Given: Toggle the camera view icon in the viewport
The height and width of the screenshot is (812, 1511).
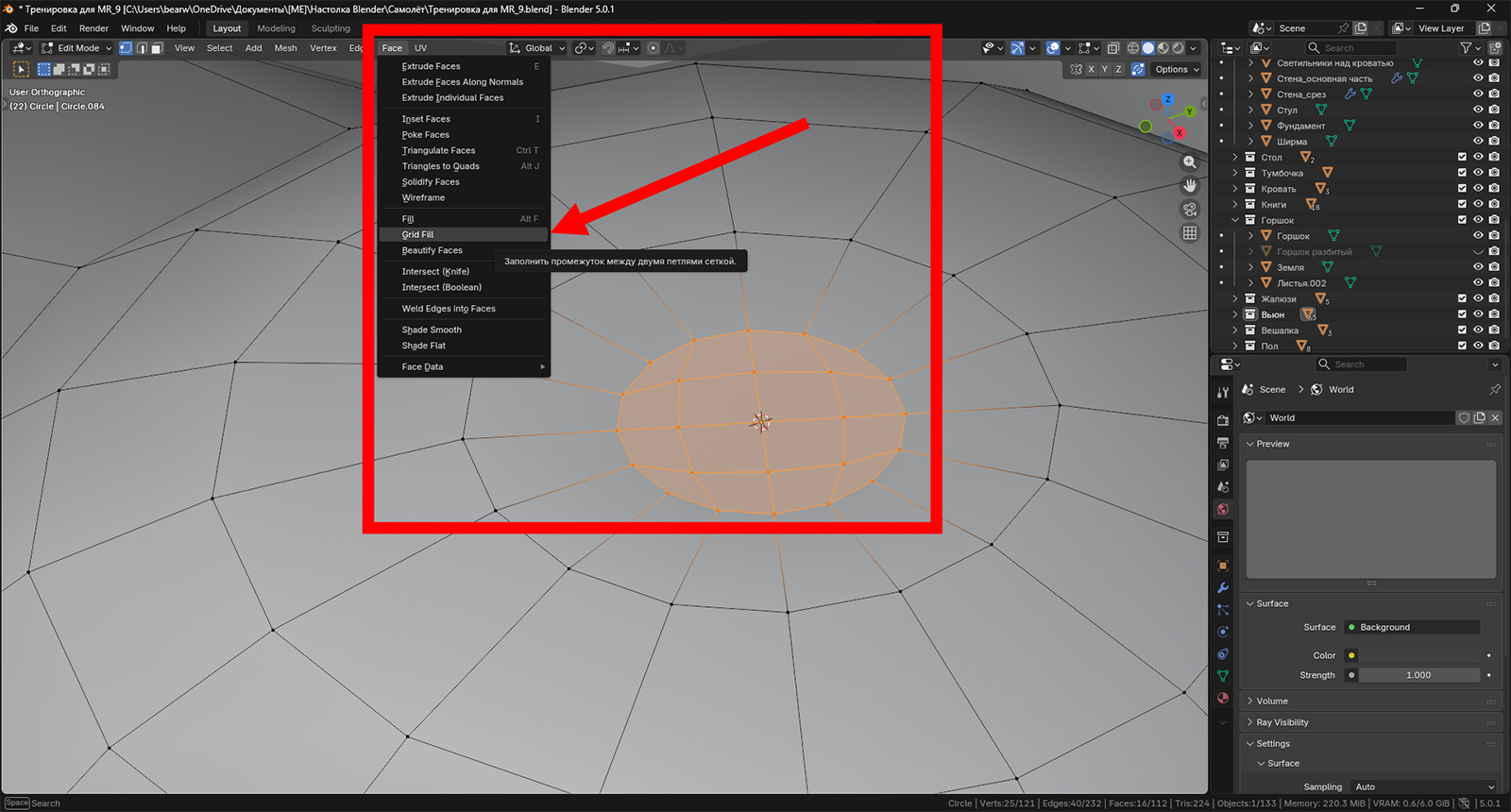Looking at the screenshot, I should [1190, 210].
